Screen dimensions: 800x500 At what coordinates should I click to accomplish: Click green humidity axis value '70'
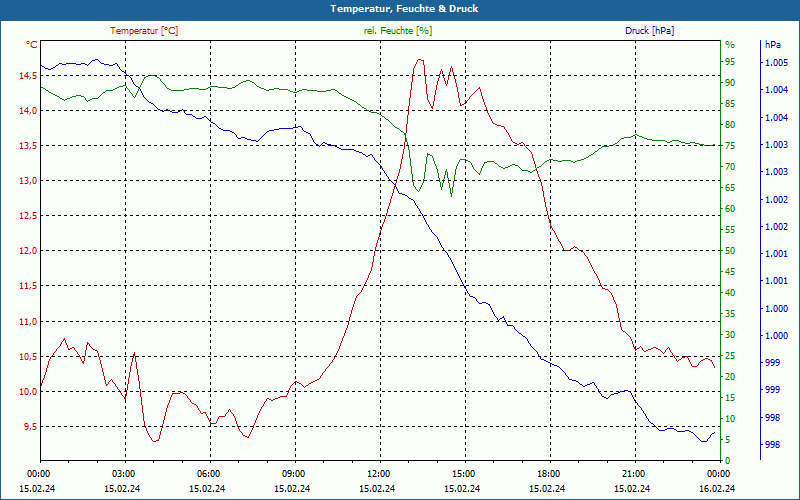pos(731,167)
